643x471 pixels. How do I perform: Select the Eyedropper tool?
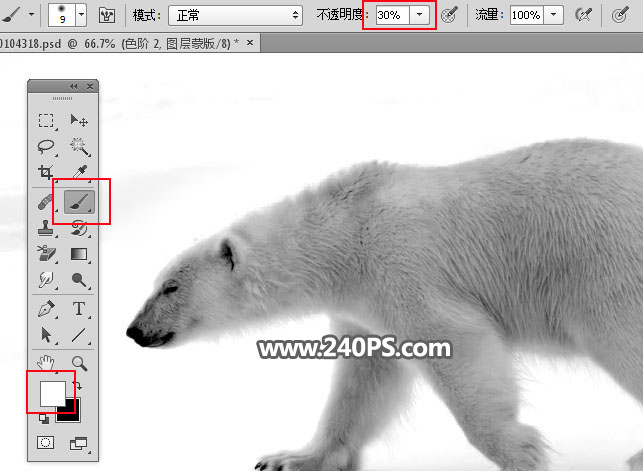click(x=78, y=173)
